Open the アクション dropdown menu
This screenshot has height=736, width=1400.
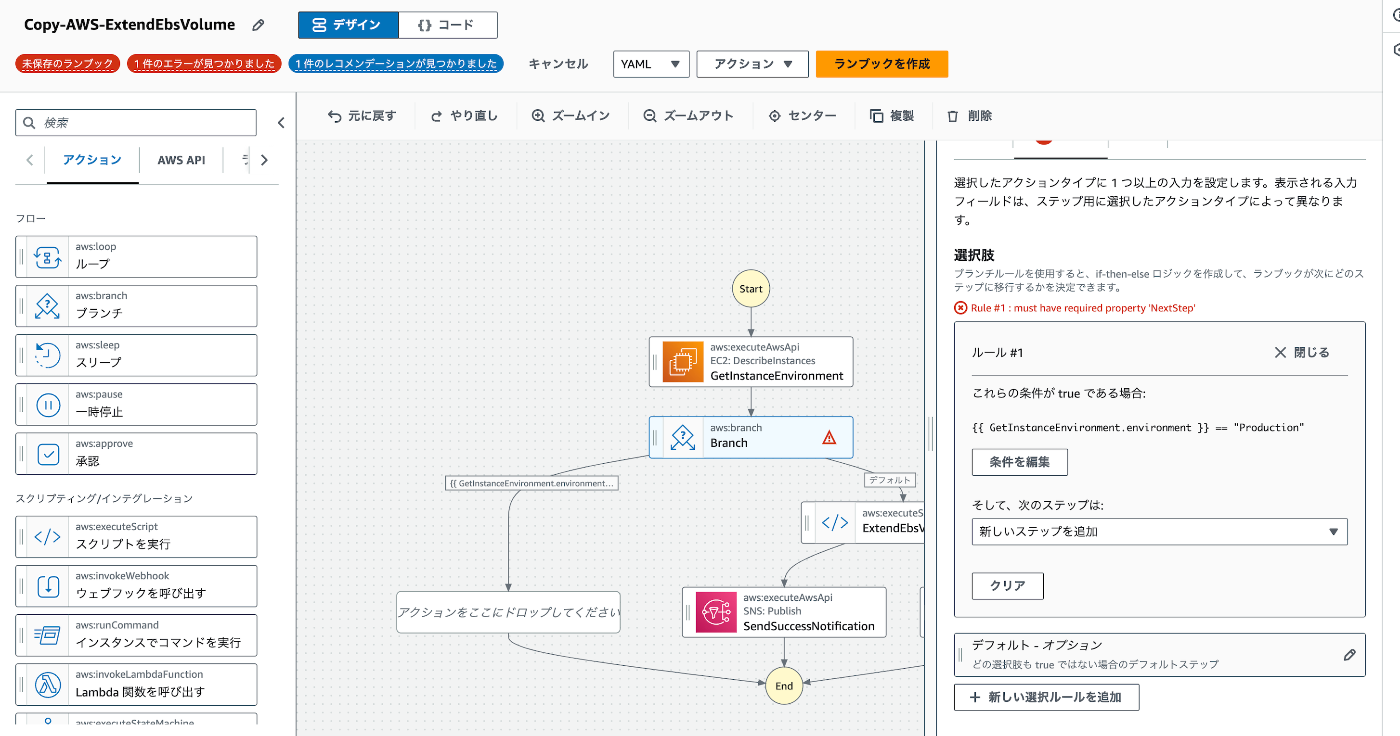[x=752, y=64]
